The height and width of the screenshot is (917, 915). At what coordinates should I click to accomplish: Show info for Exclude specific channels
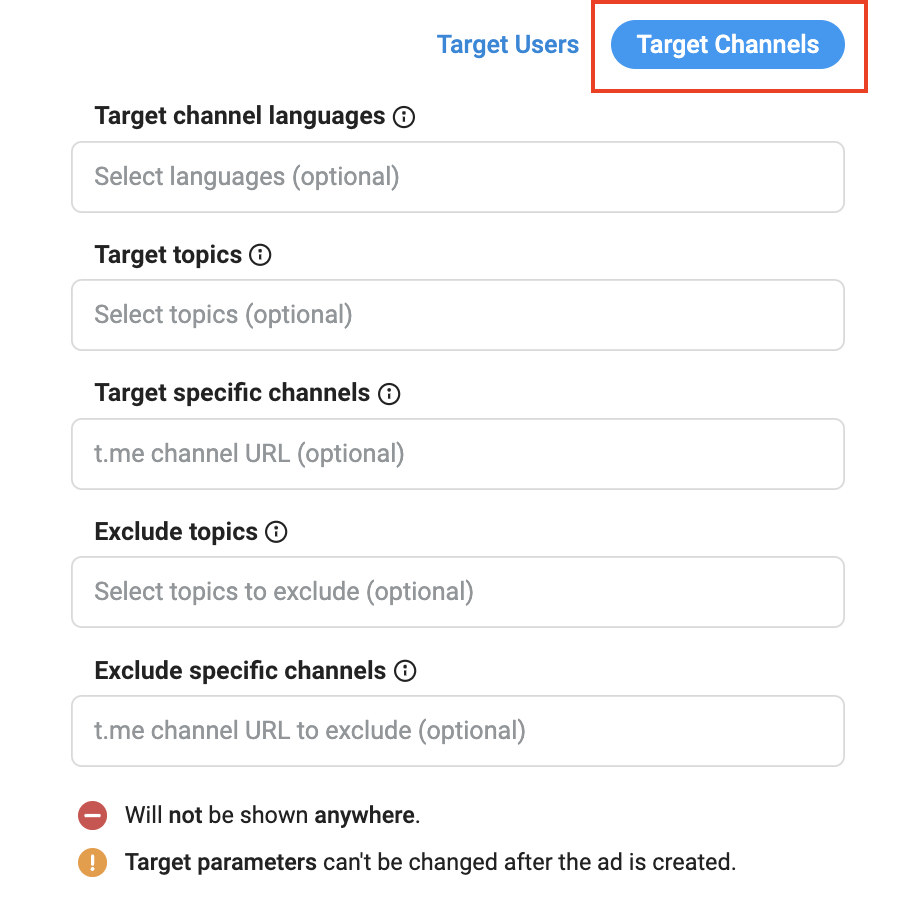(x=405, y=671)
